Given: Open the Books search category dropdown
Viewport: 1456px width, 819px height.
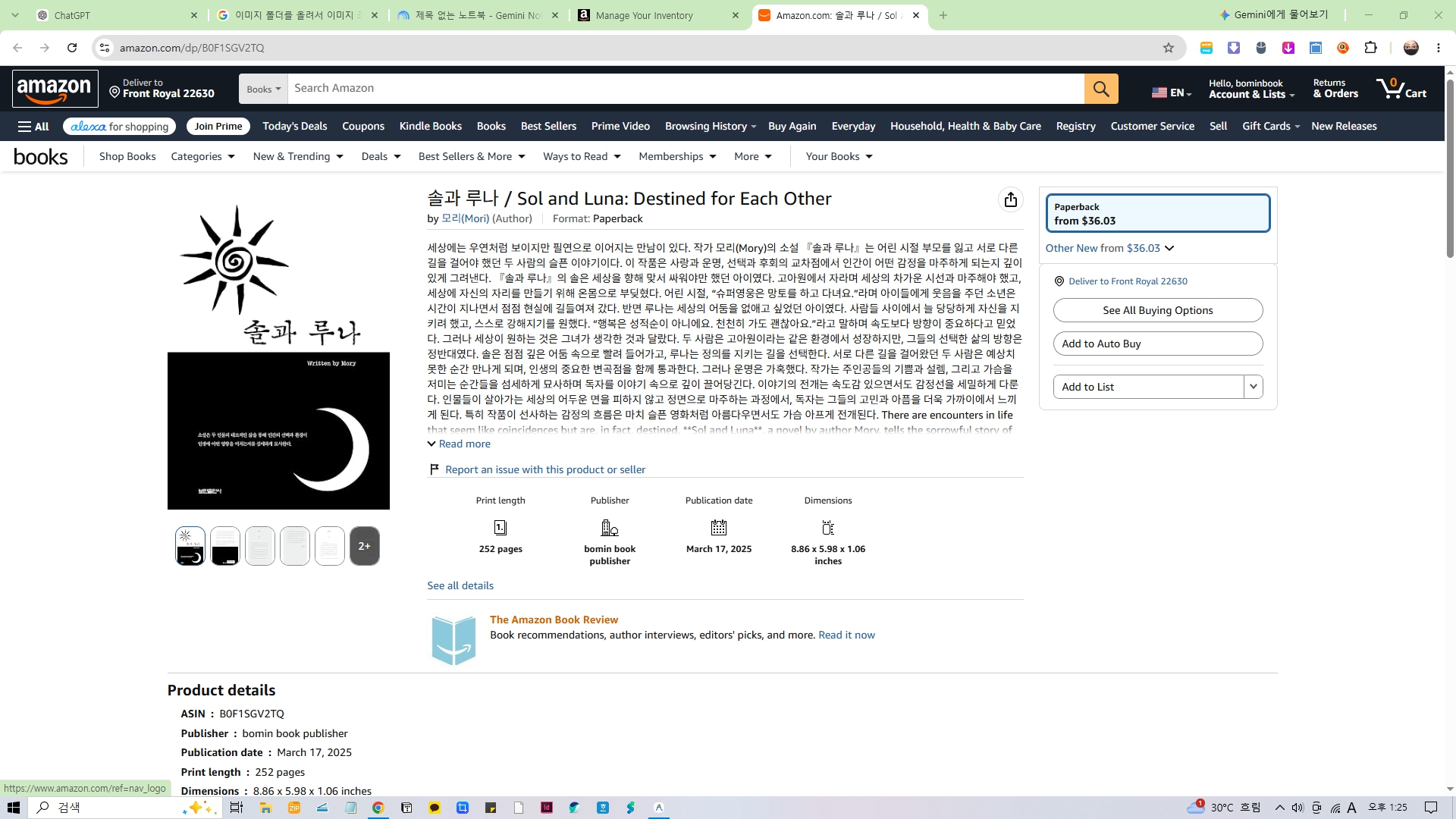Looking at the screenshot, I should 263,89.
